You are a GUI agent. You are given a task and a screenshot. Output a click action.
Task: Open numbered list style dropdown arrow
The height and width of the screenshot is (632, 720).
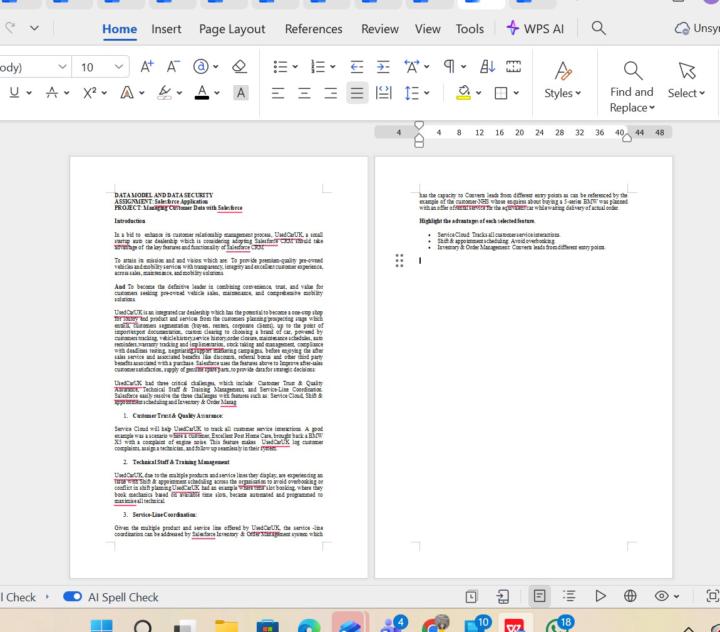point(332,67)
